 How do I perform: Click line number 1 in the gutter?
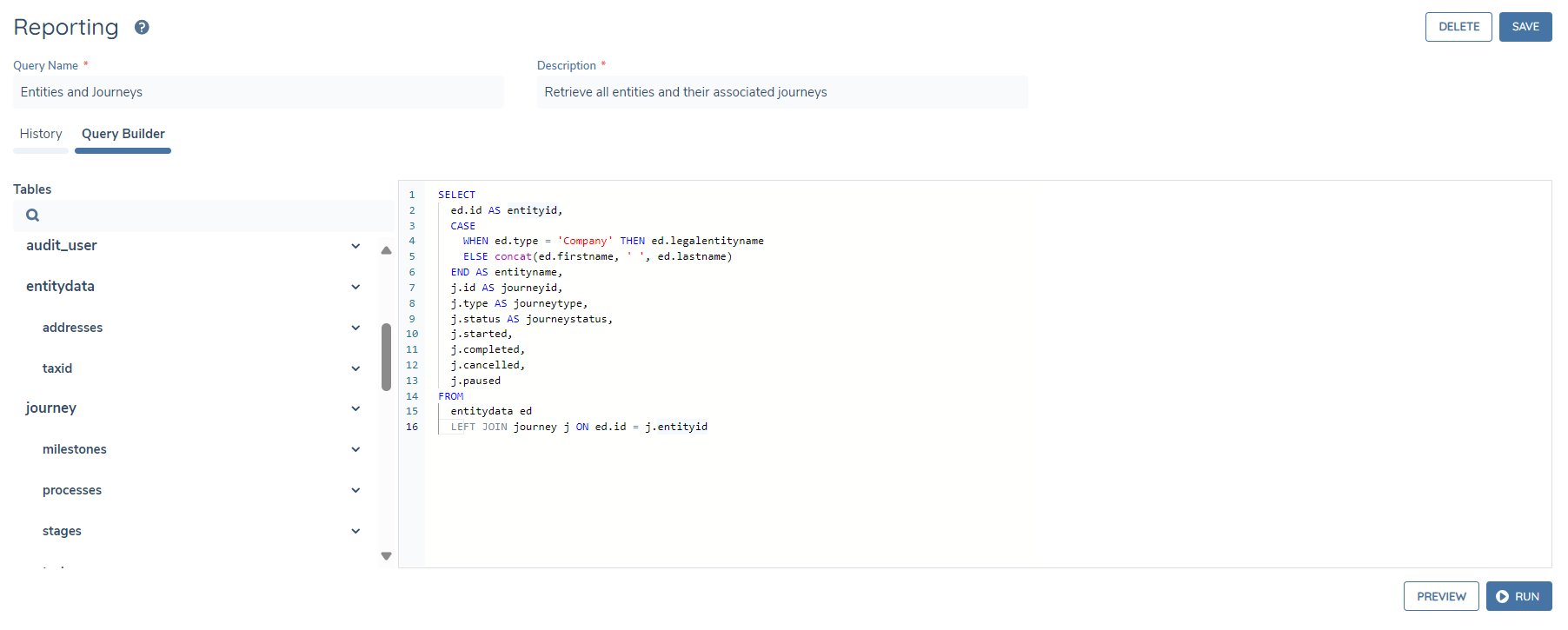click(412, 195)
